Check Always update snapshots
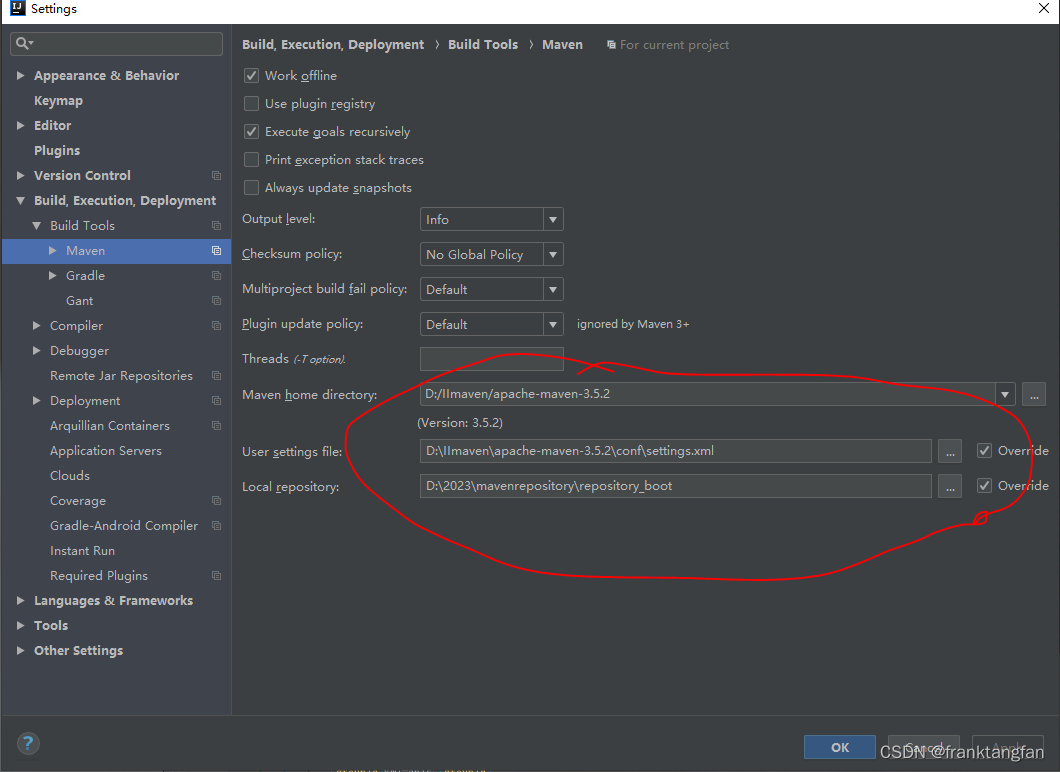 [251, 188]
